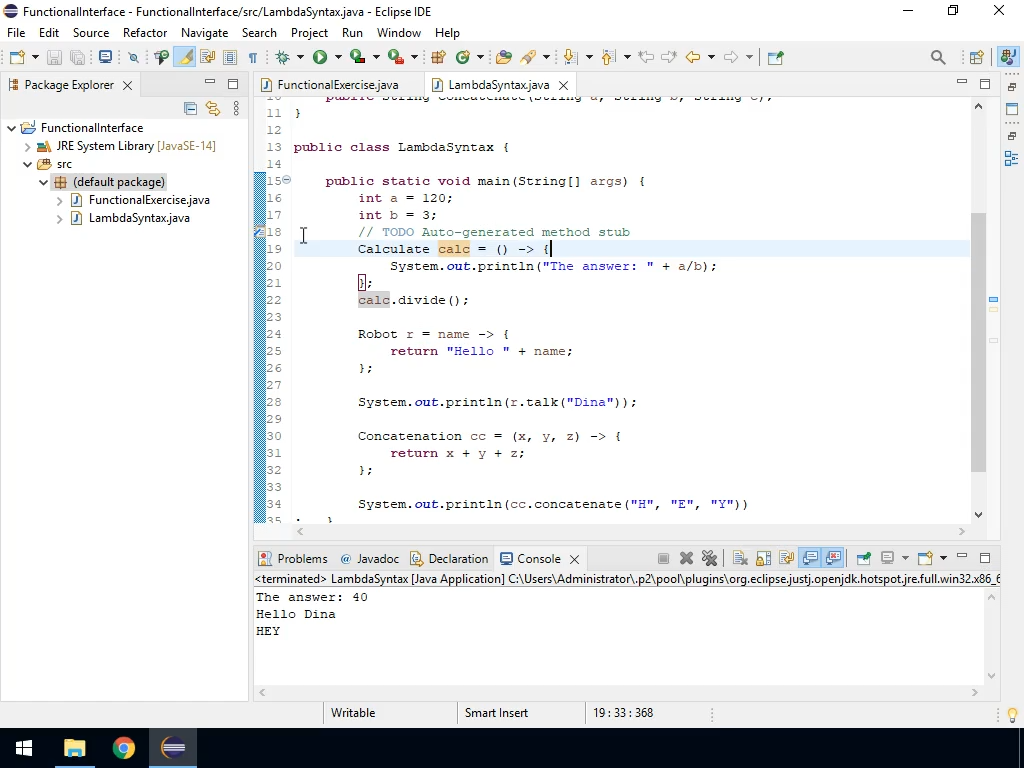Switch to the FunctionalExercise.java editor tab
The image size is (1024, 768).
(x=337, y=85)
